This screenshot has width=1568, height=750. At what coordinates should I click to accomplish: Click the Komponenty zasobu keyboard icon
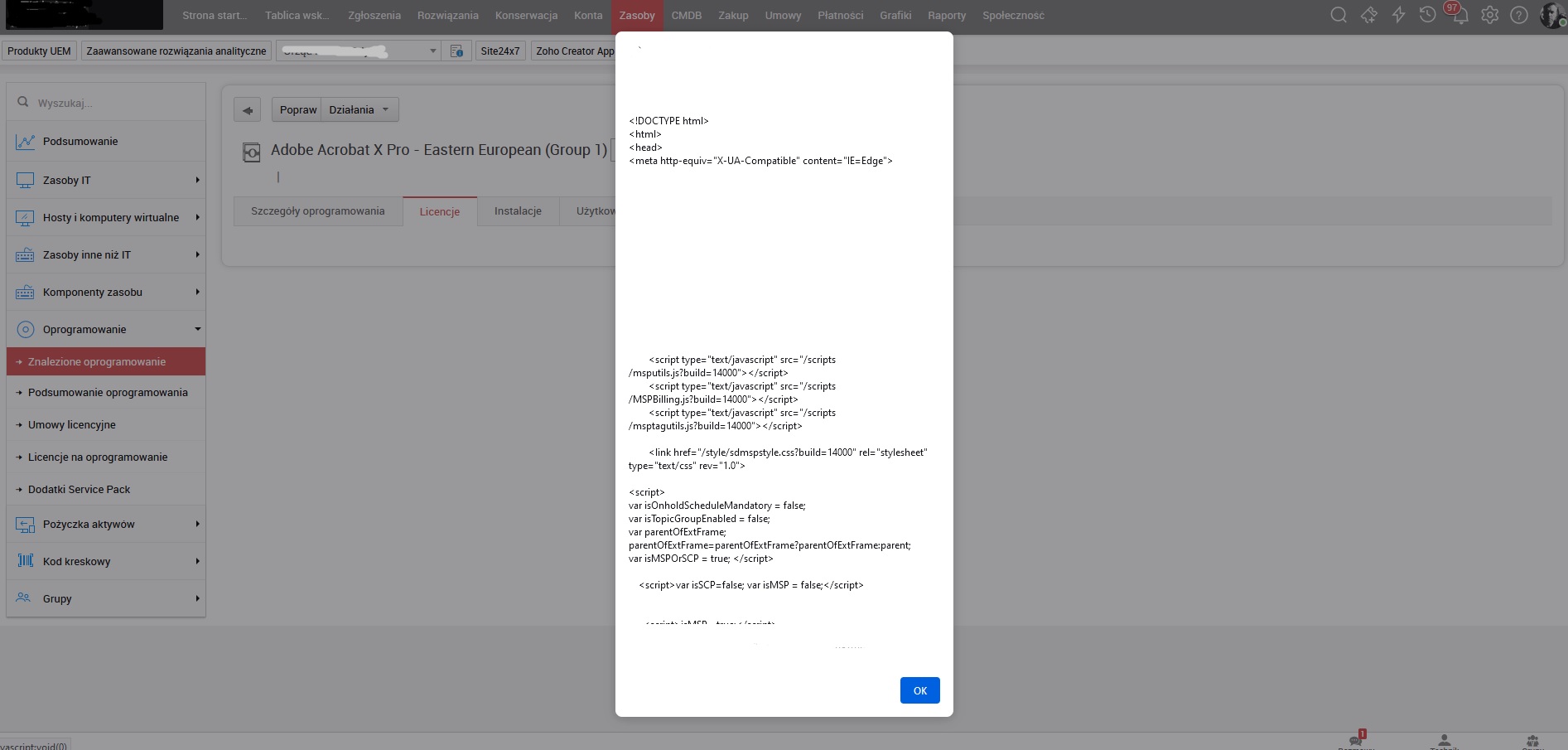pyautogui.click(x=25, y=292)
